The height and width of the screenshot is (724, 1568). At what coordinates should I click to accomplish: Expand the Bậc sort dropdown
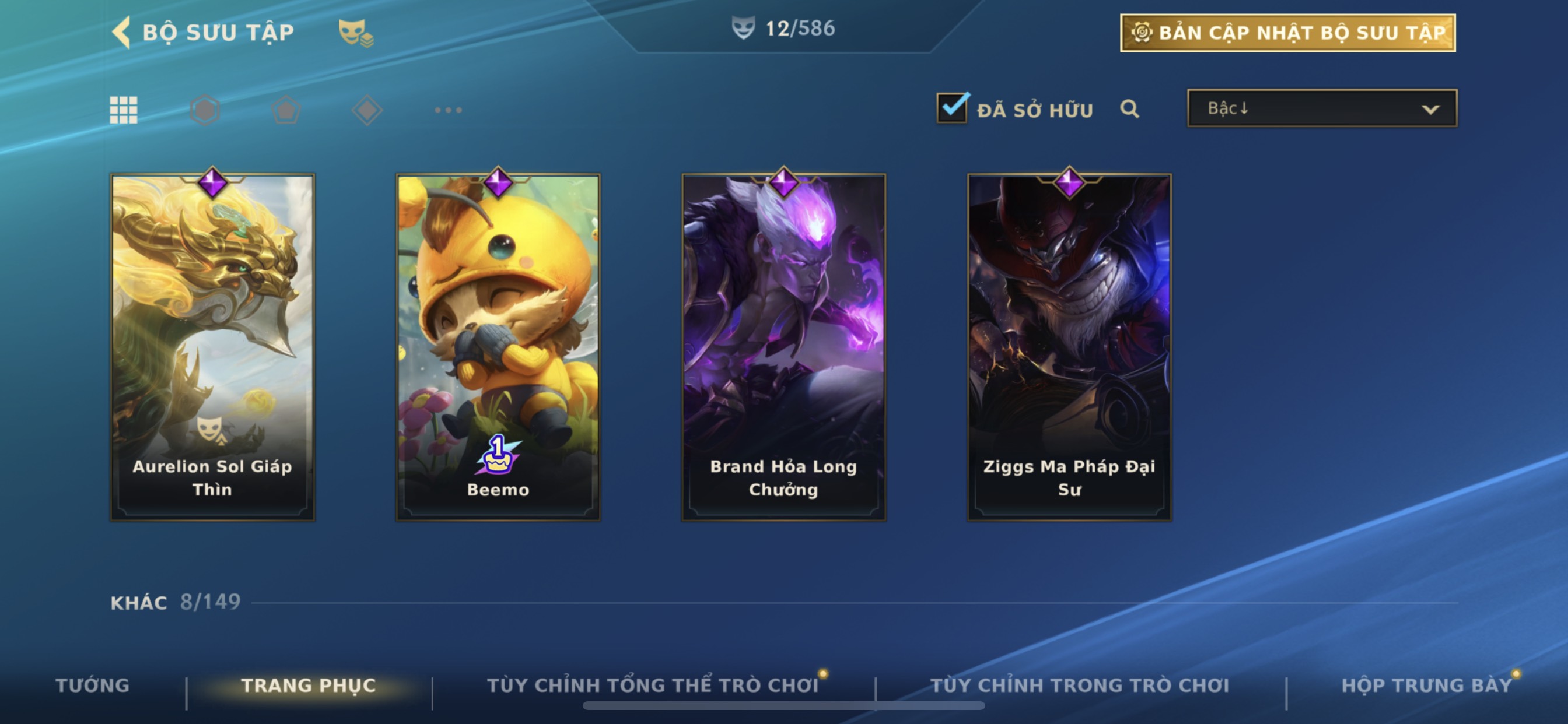pos(1322,108)
